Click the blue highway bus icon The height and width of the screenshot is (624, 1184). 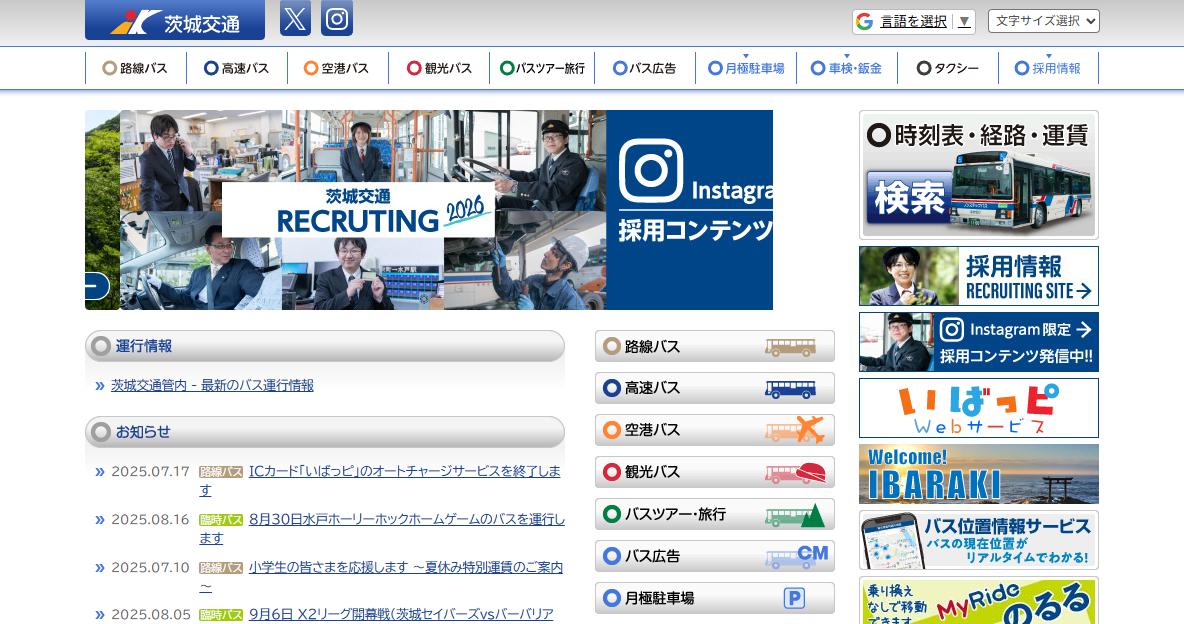(790, 388)
